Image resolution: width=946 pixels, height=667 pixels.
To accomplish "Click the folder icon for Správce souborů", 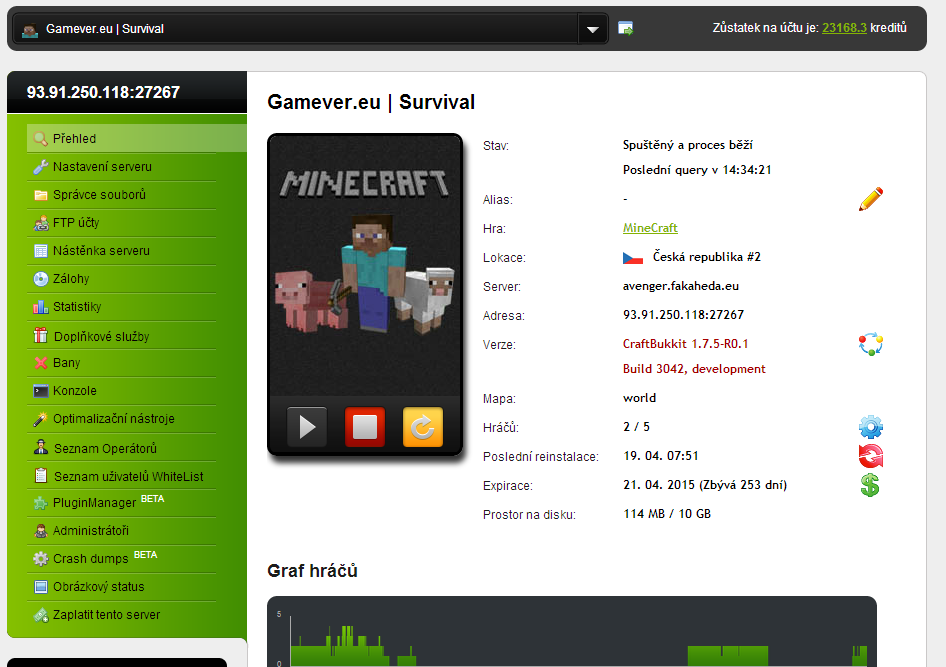I will 40,195.
